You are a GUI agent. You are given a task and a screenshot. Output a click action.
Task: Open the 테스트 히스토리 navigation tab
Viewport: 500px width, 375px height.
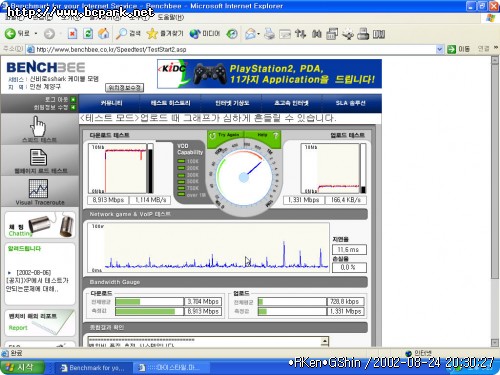[170, 103]
